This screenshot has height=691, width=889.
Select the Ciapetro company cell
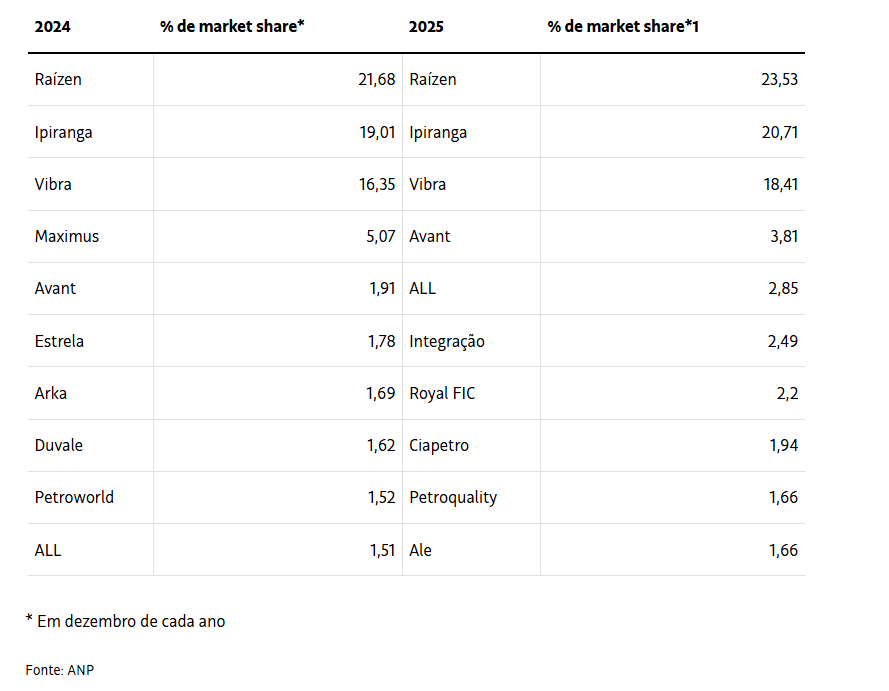click(439, 446)
